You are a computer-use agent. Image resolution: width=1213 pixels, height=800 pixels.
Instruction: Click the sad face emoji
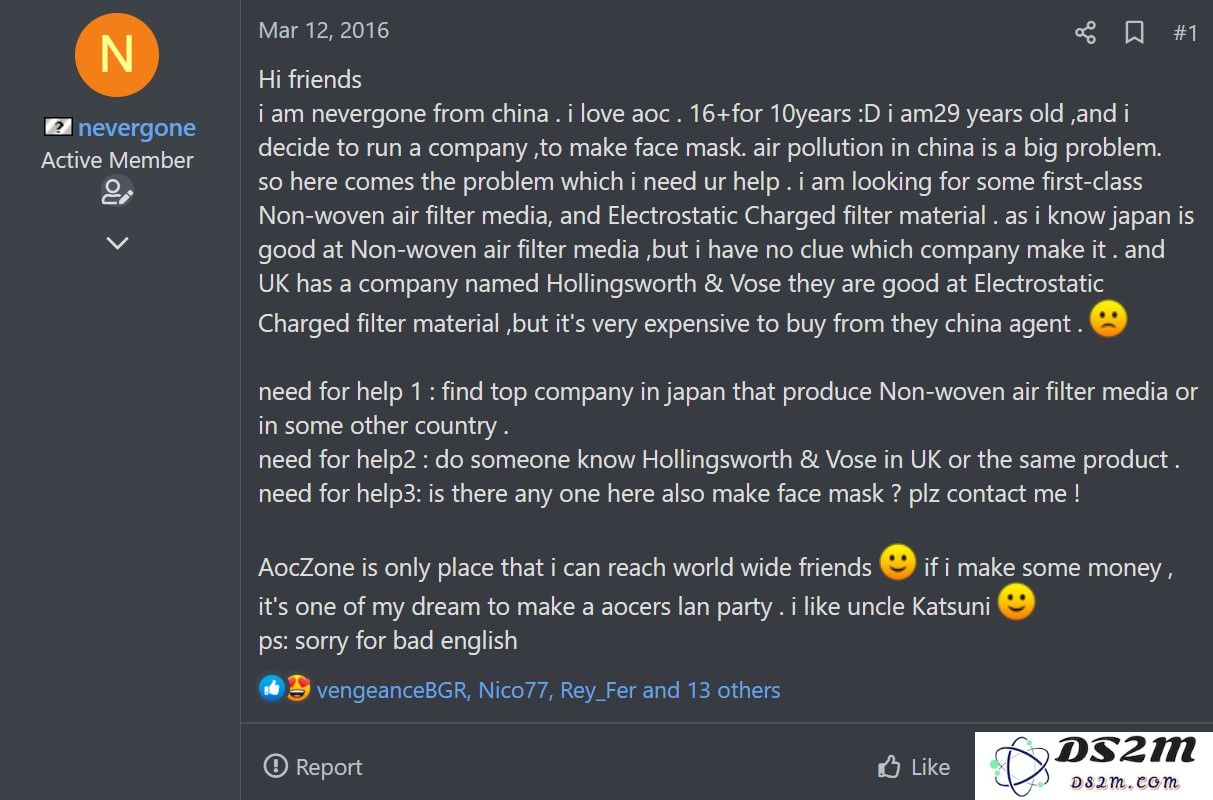coord(1109,319)
